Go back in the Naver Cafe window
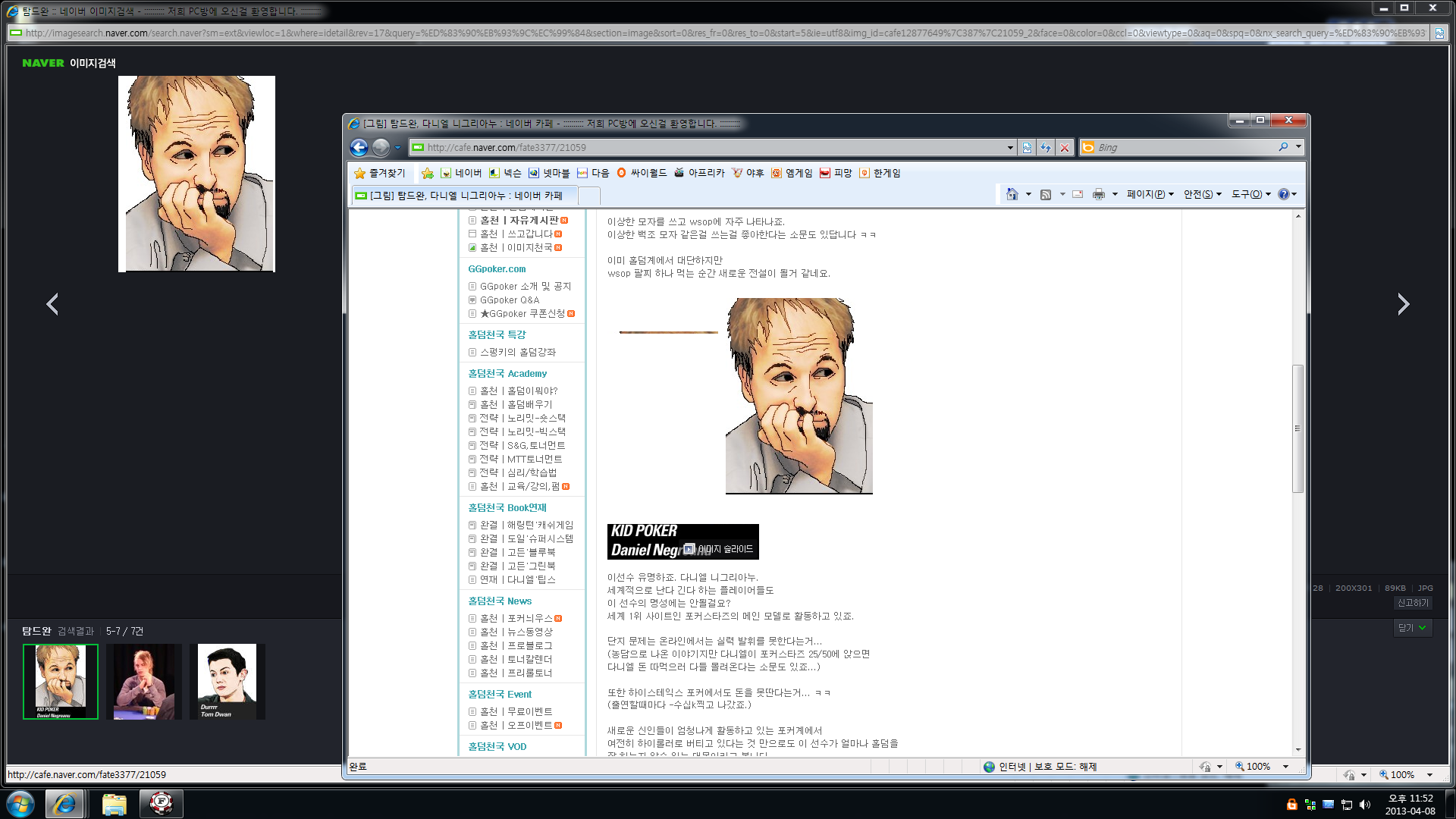The width and height of the screenshot is (1456, 819). pyautogui.click(x=359, y=147)
